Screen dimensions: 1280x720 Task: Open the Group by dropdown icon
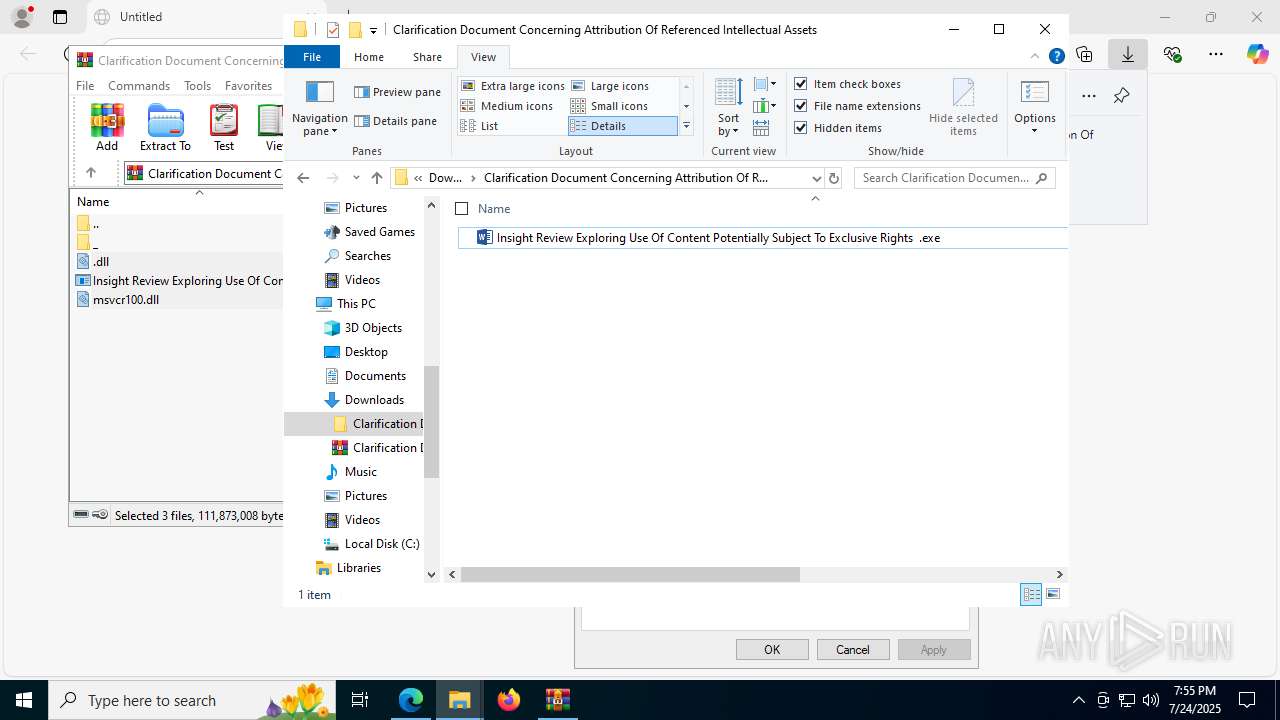(765, 84)
